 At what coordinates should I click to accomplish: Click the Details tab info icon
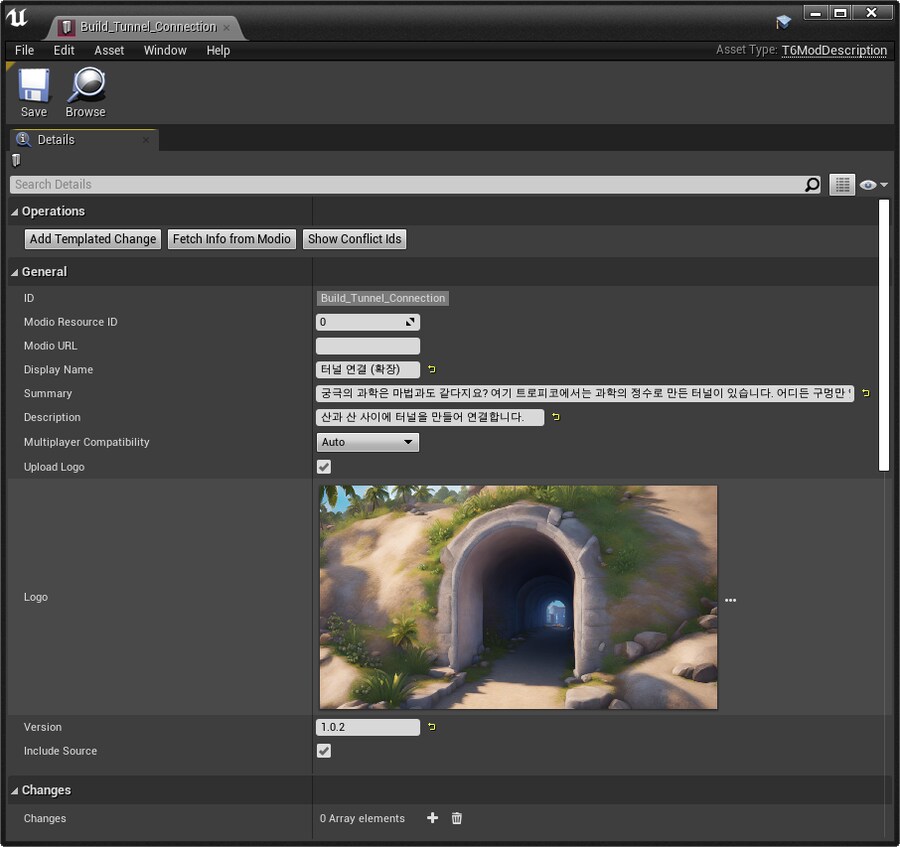[x=24, y=139]
